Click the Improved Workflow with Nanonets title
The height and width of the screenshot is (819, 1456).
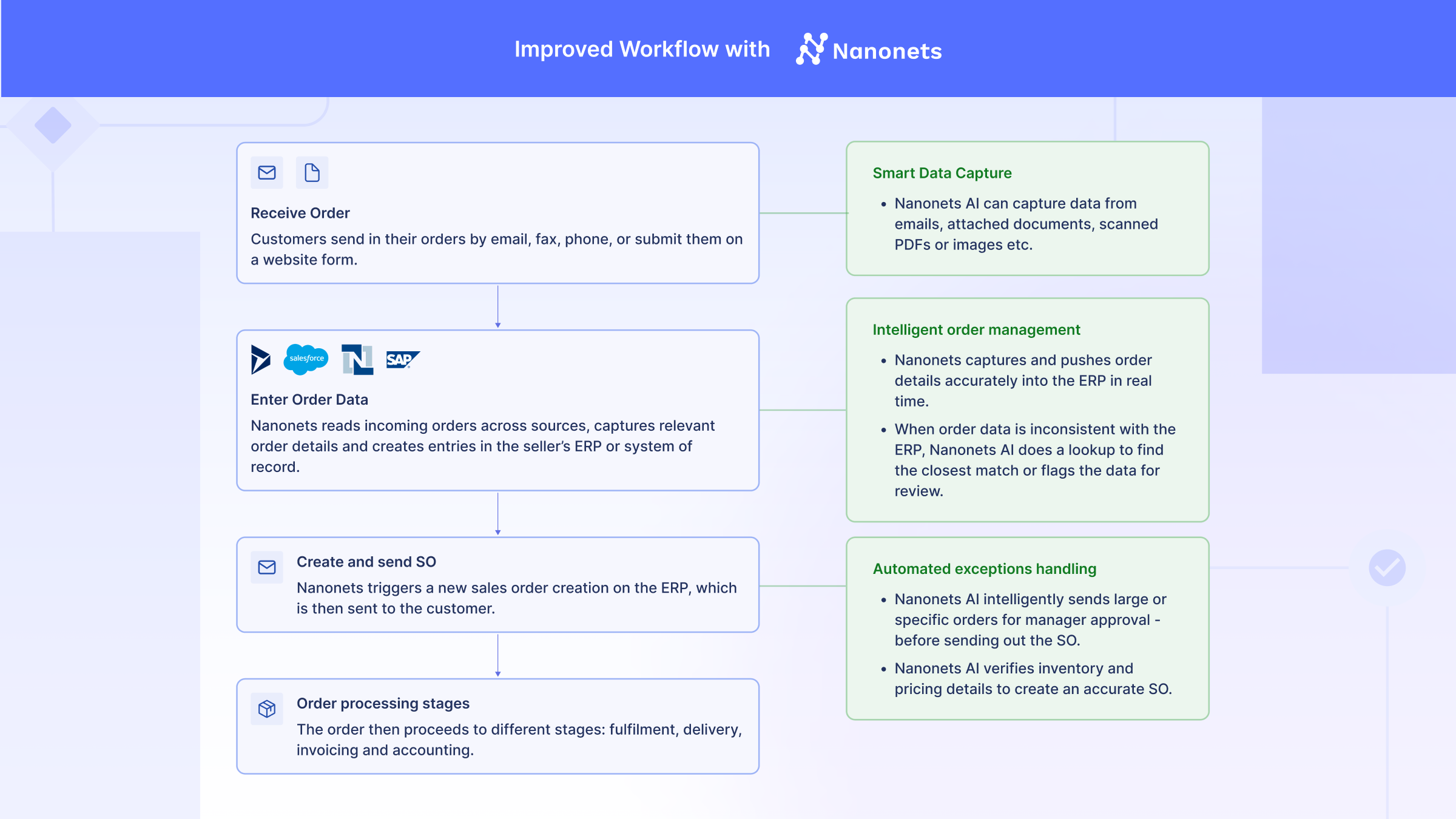pyautogui.click(x=727, y=48)
